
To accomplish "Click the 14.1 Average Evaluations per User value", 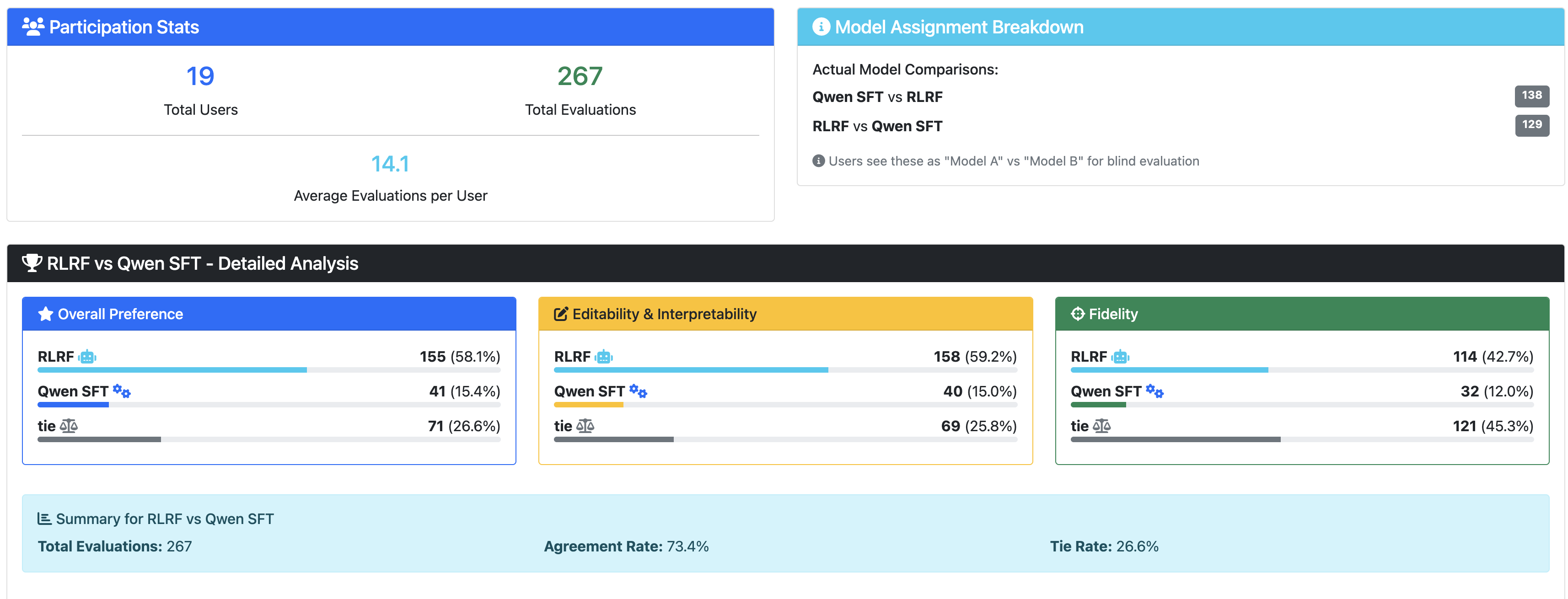I will tap(390, 164).
